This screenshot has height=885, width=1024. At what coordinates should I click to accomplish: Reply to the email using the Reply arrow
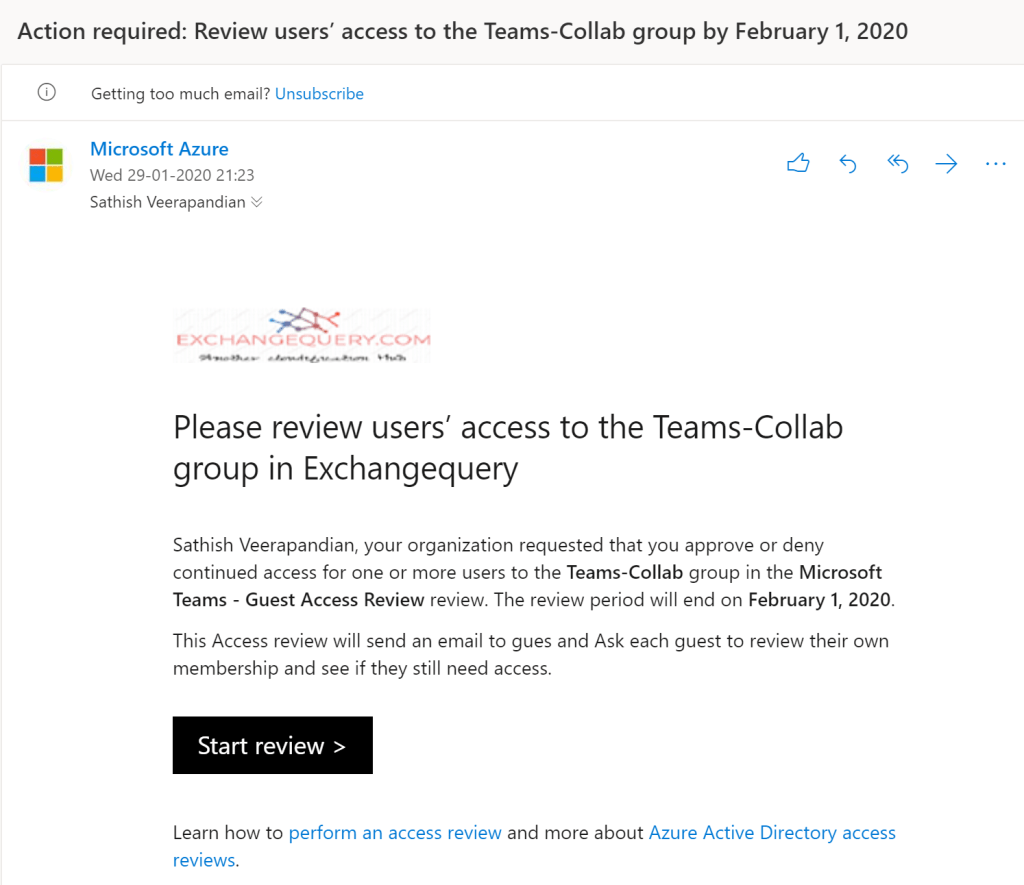click(x=848, y=164)
